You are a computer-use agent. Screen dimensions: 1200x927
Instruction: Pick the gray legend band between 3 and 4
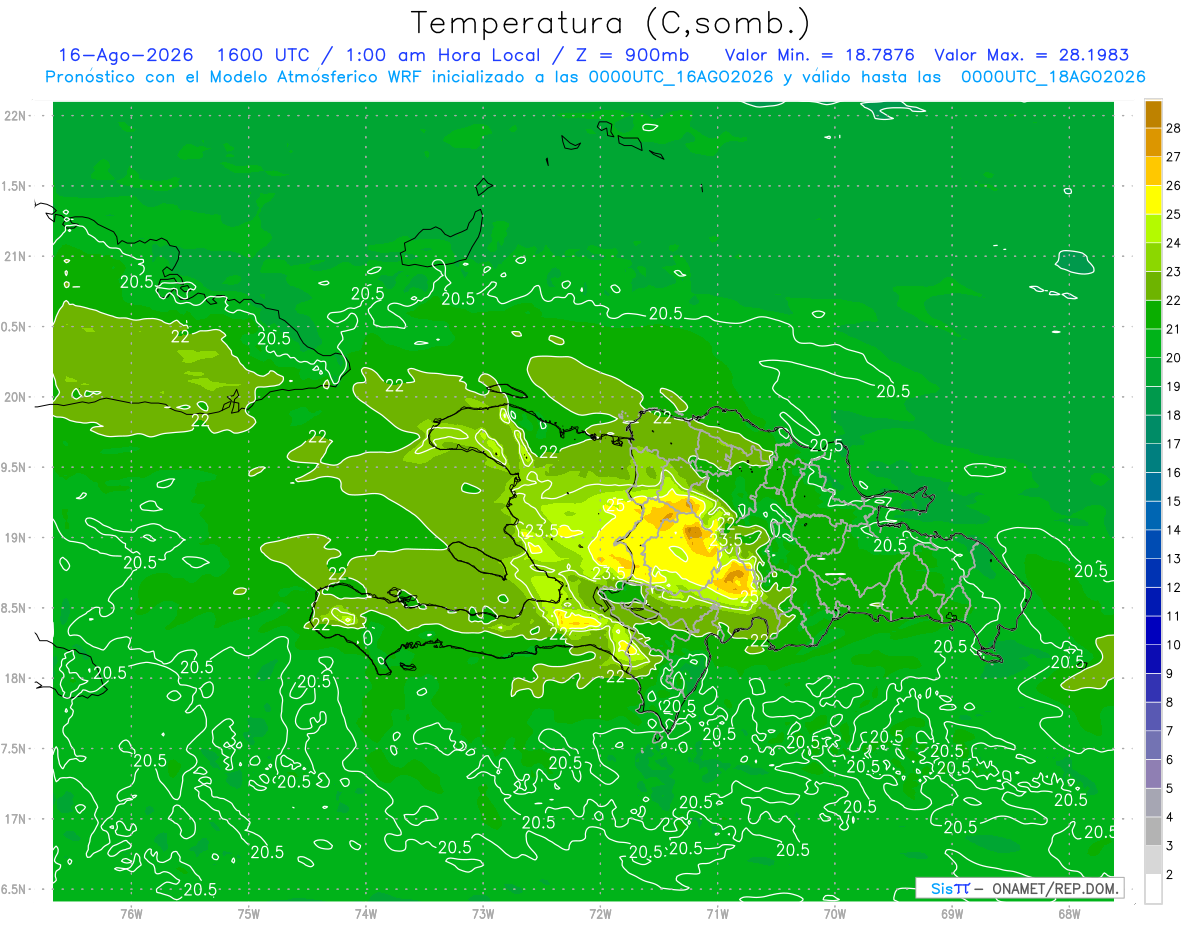pyautogui.click(x=1153, y=831)
